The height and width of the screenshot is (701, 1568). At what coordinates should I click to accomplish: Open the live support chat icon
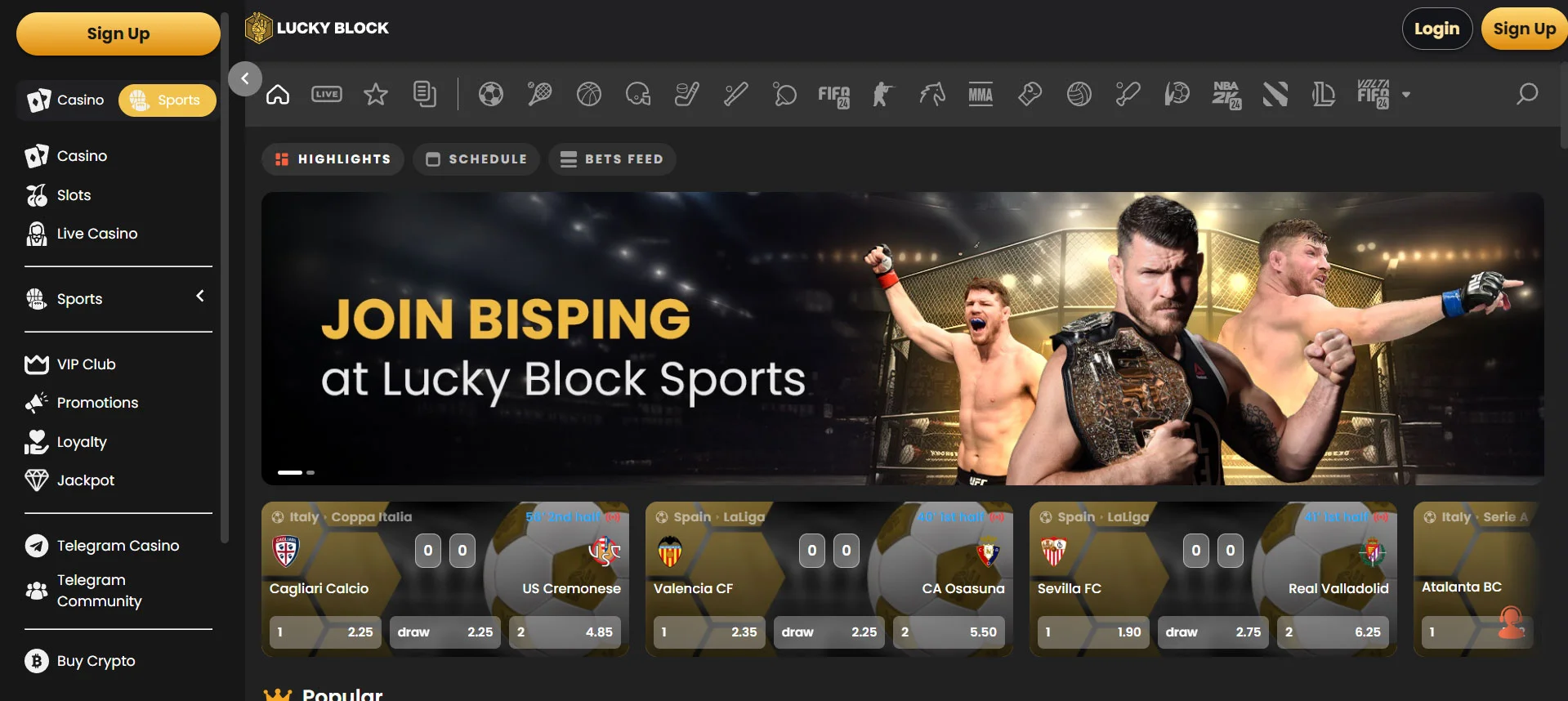(x=1512, y=623)
